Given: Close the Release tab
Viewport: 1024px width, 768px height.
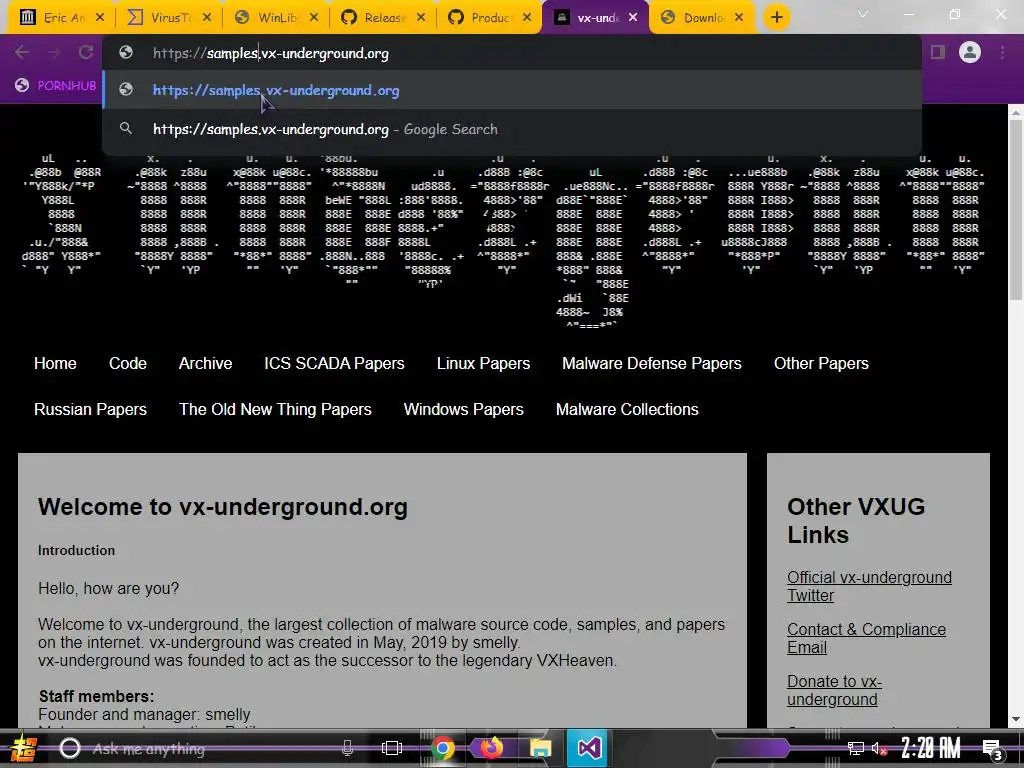Looking at the screenshot, I should (421, 18).
